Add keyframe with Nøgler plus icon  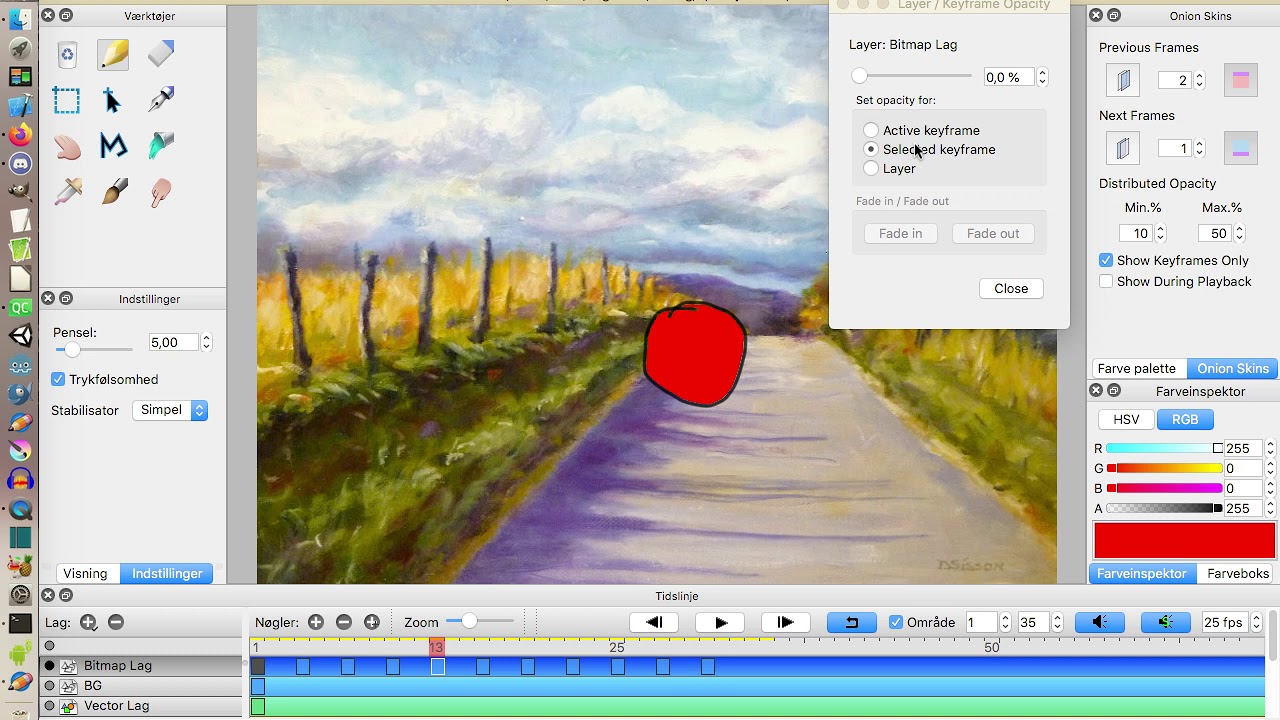coord(316,622)
